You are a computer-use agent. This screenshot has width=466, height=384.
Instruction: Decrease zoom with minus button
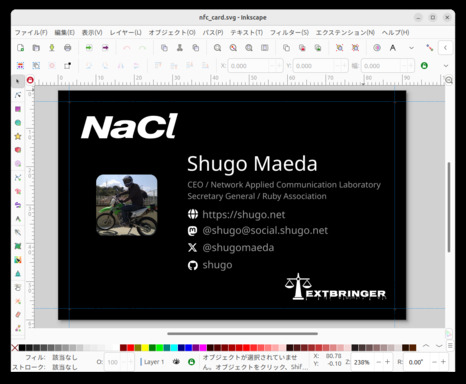[379, 362]
